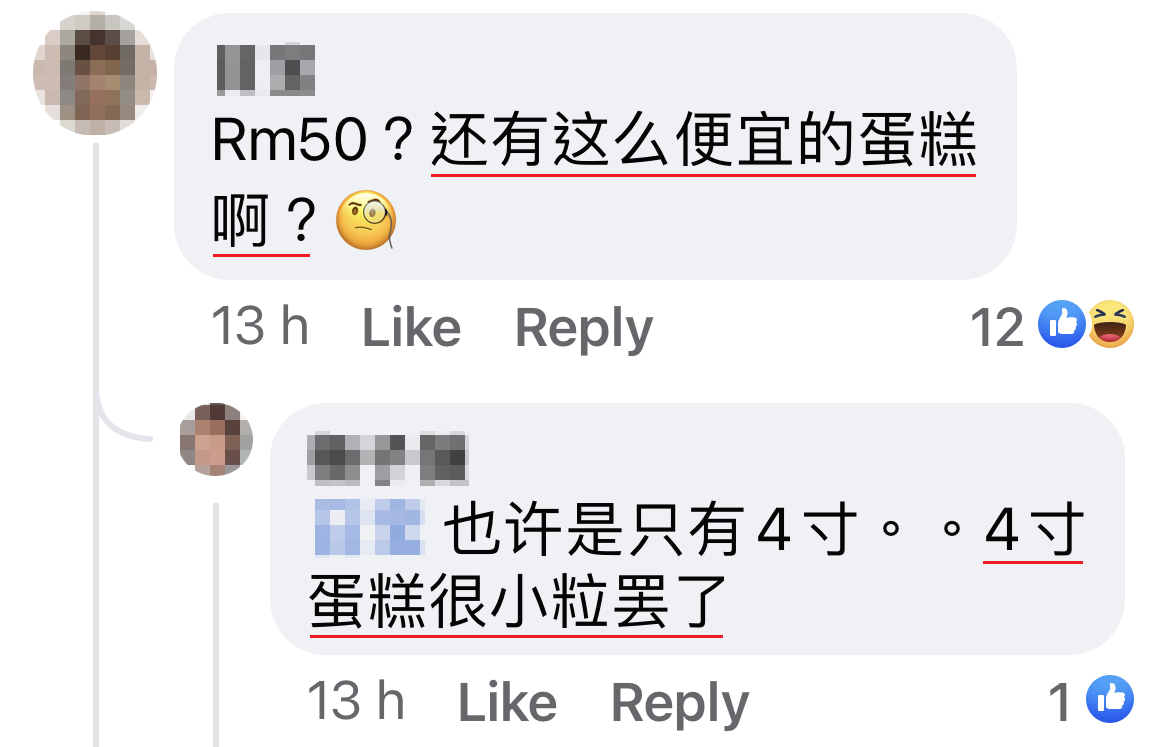Click the blue thumbs-up reaction icon on first comment
Screen dimensions: 1170x747
(x=1062, y=325)
